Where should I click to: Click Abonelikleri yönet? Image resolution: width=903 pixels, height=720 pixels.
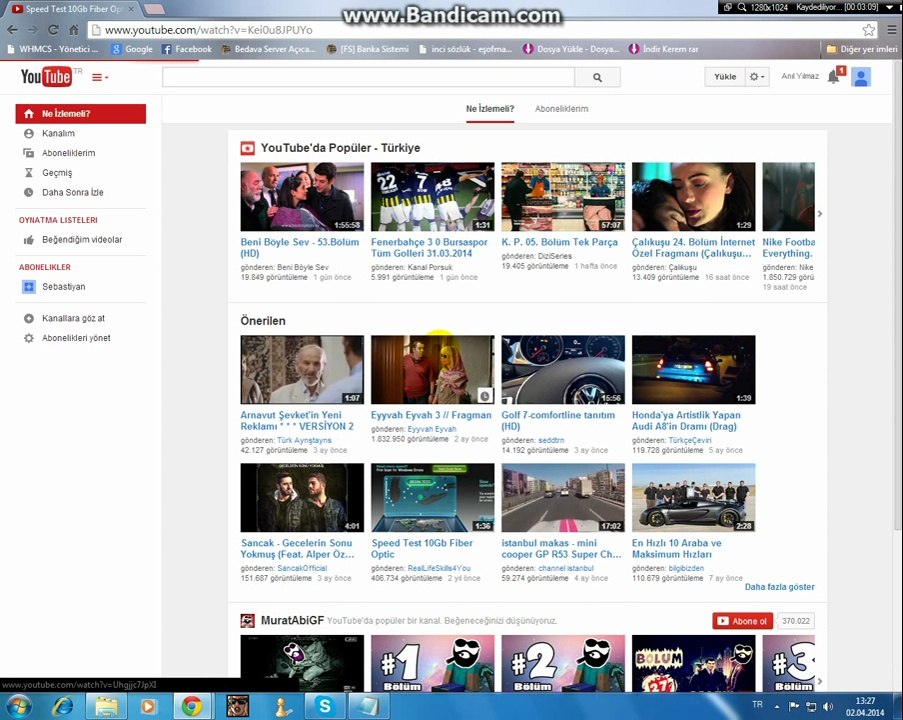(x=75, y=338)
